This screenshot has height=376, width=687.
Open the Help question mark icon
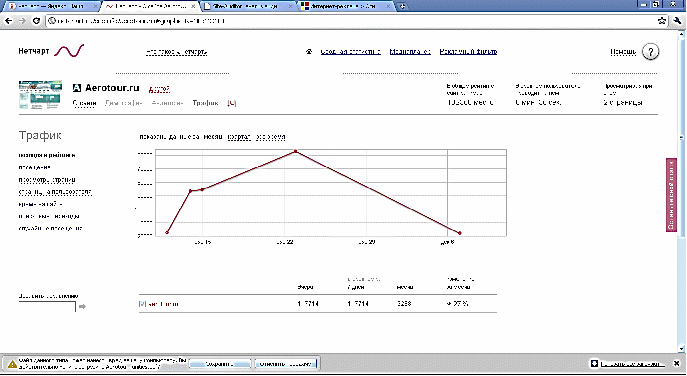tap(650, 52)
